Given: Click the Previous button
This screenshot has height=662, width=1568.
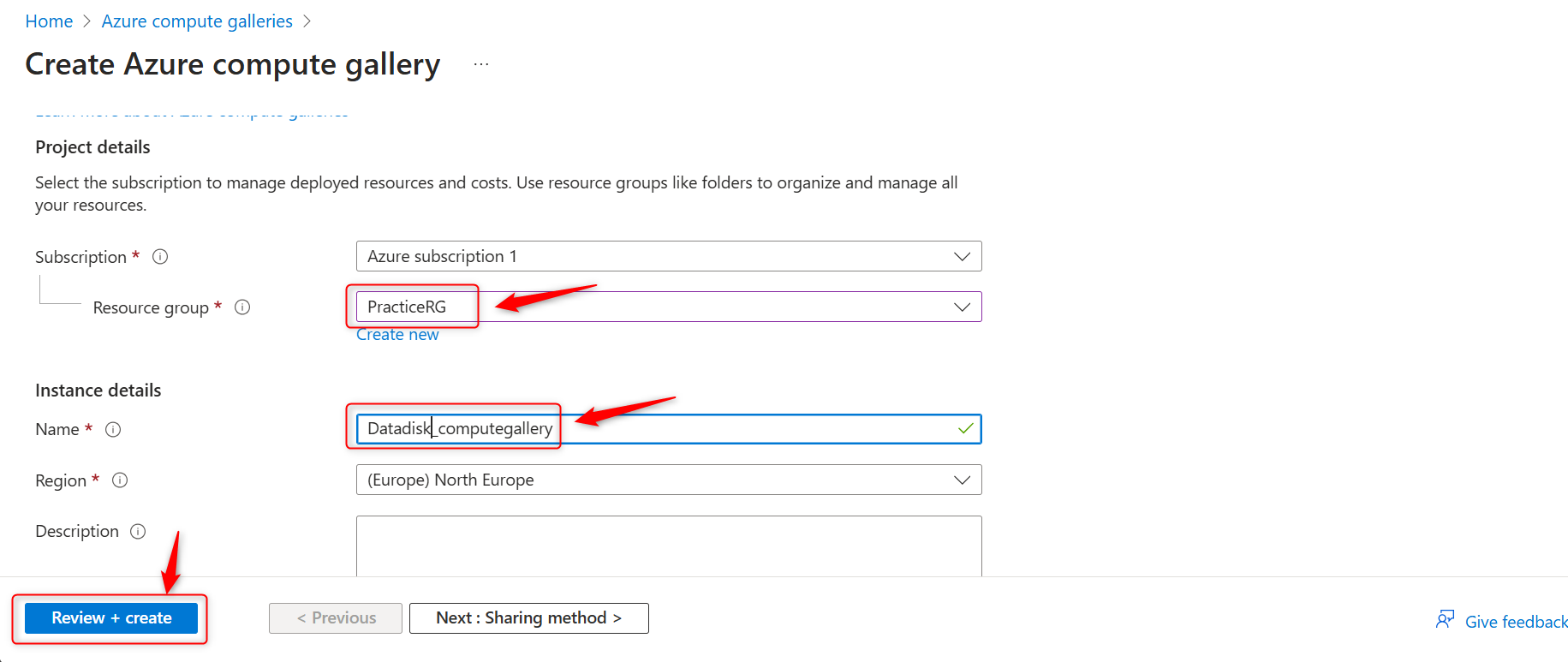Looking at the screenshot, I should click(x=336, y=618).
